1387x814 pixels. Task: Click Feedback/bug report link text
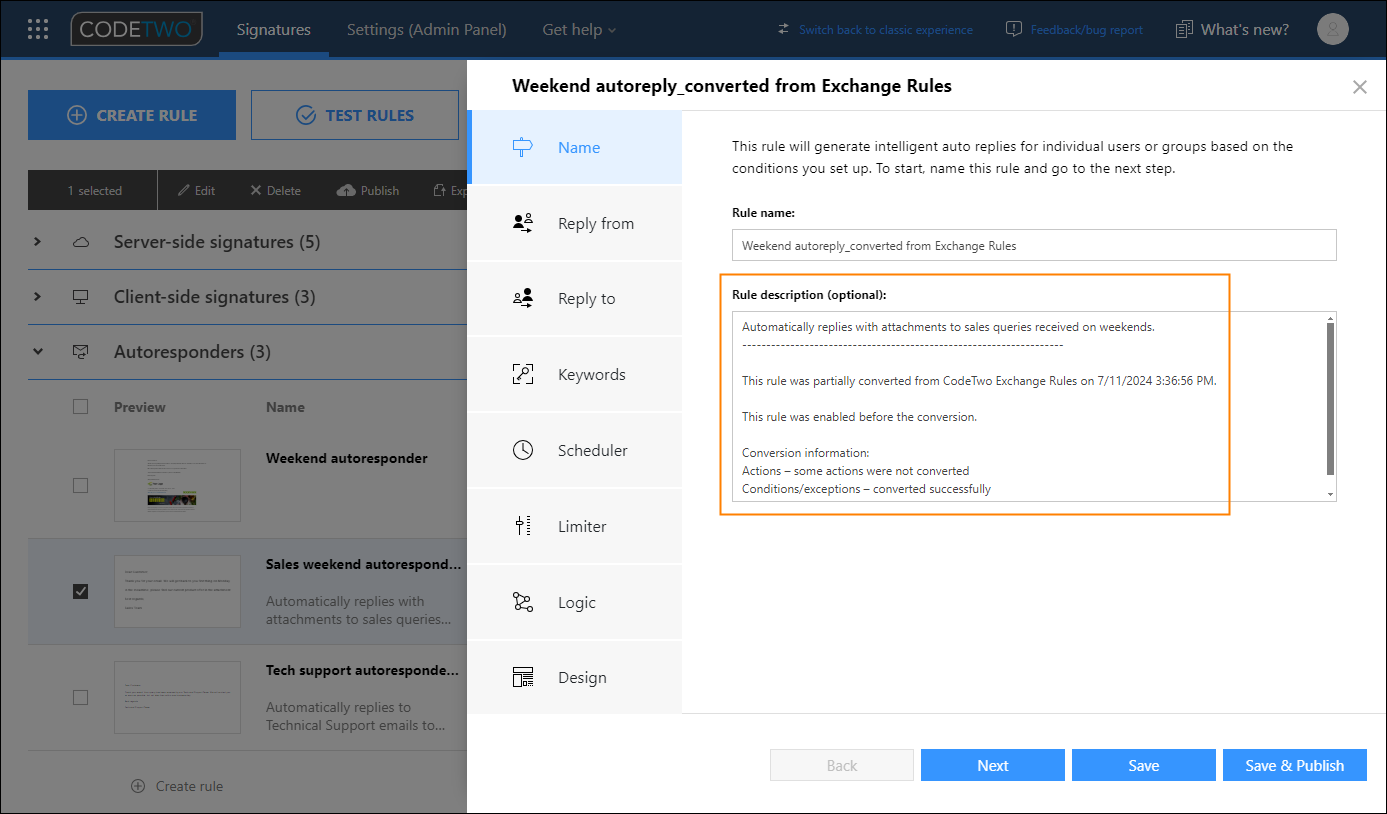[1087, 30]
